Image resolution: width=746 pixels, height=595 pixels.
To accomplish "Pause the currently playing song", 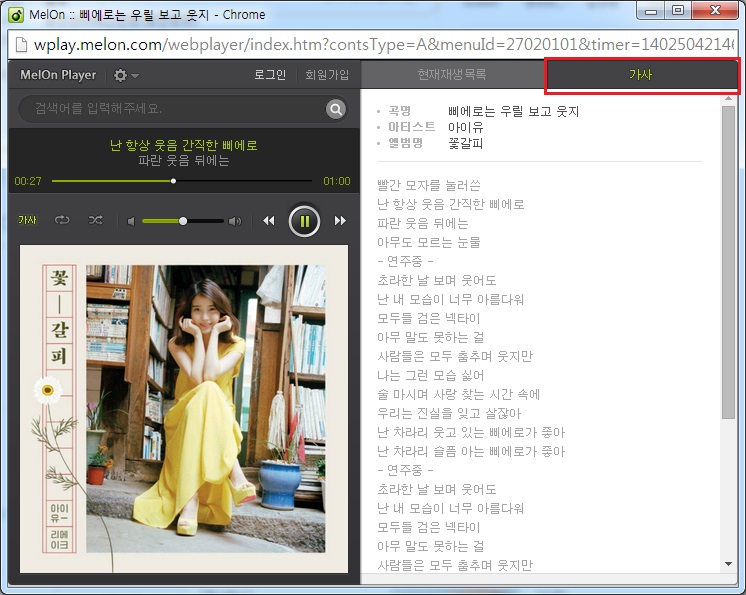I will tap(305, 221).
